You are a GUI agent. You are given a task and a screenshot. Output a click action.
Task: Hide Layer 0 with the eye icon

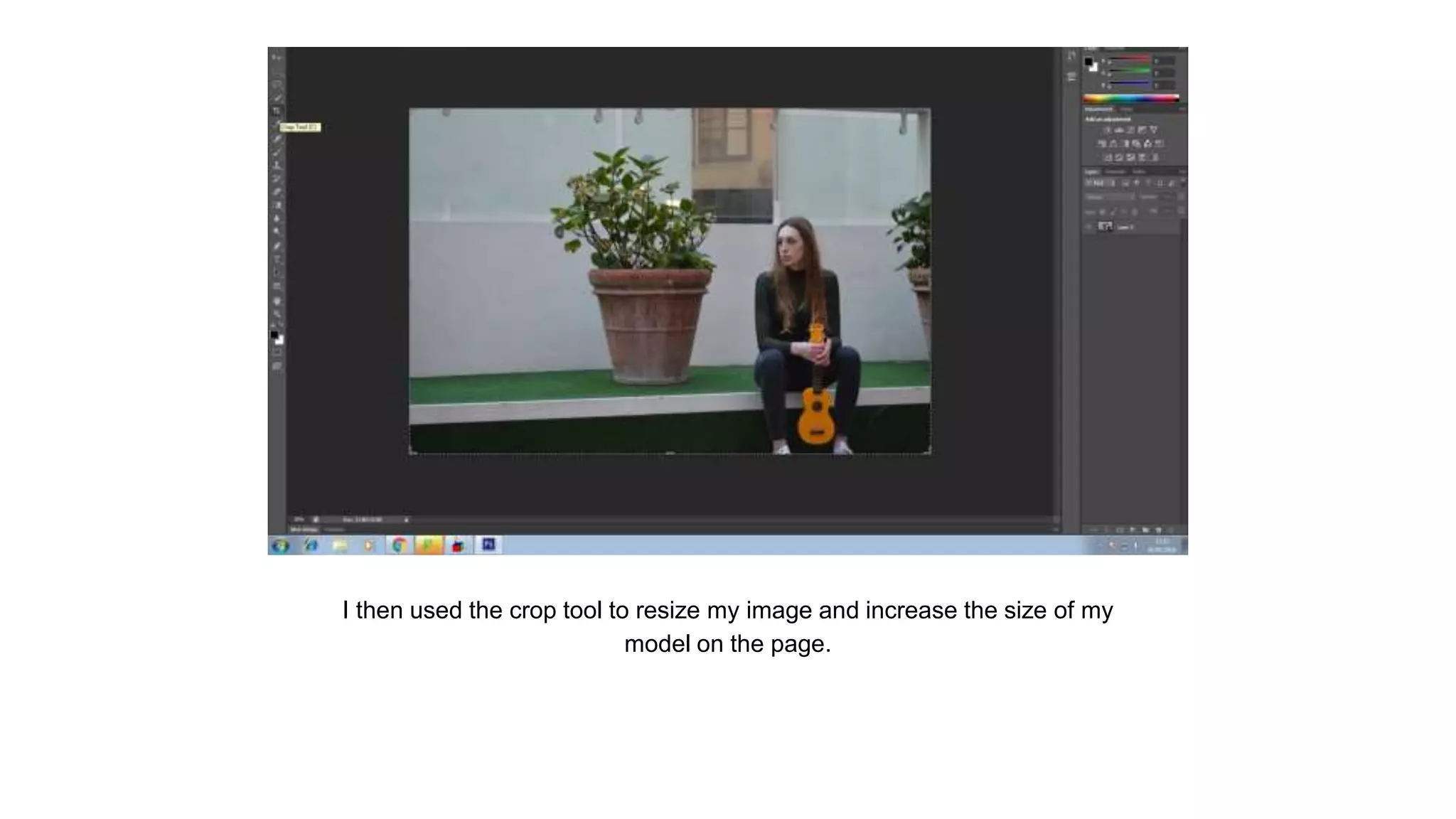pos(1089,227)
